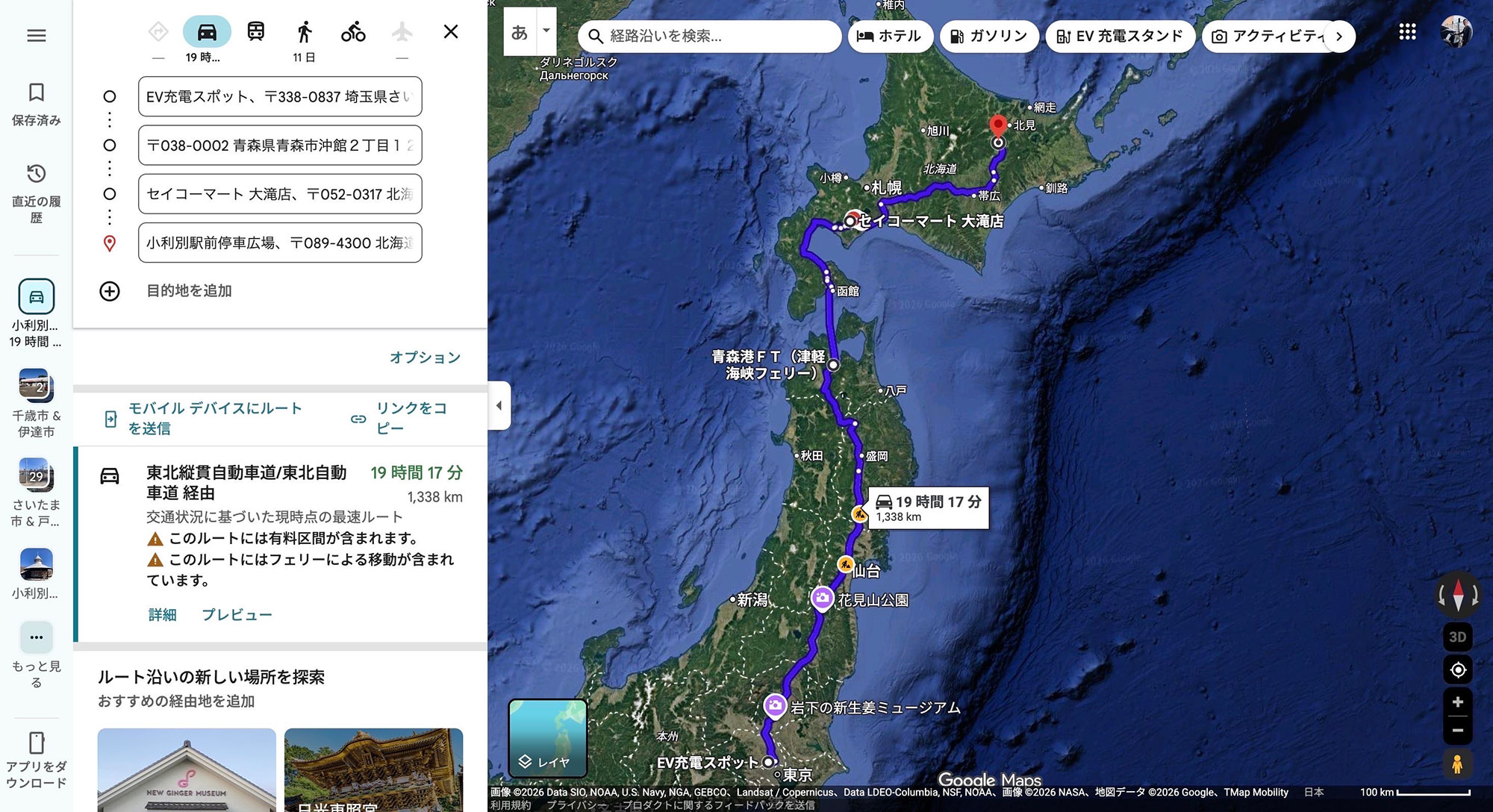
Task: Toggle the map layer switcher
Action: pyautogui.click(x=547, y=737)
